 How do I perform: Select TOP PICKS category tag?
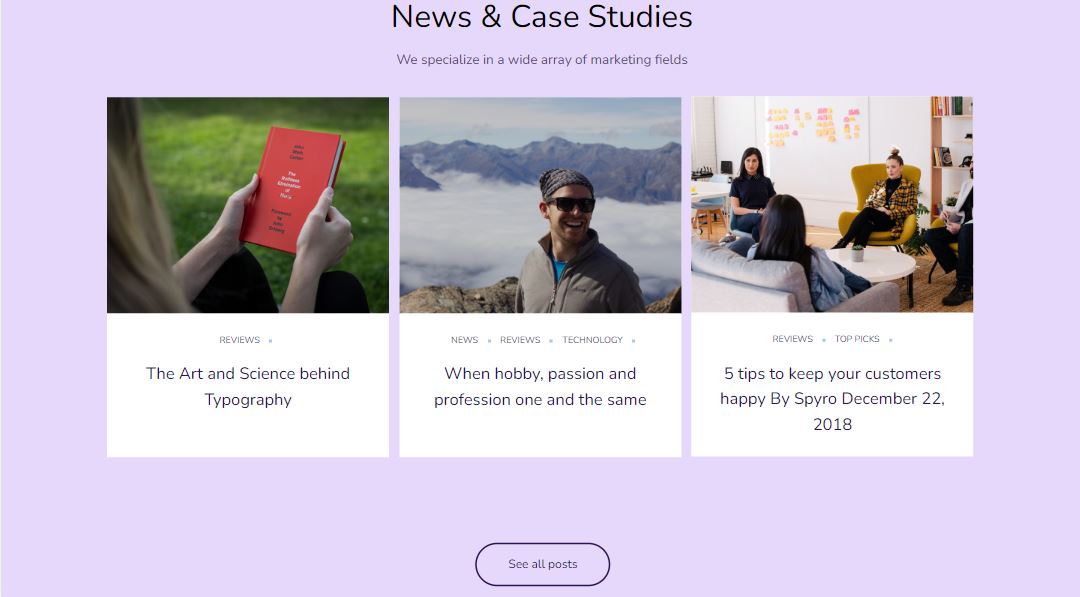[857, 339]
